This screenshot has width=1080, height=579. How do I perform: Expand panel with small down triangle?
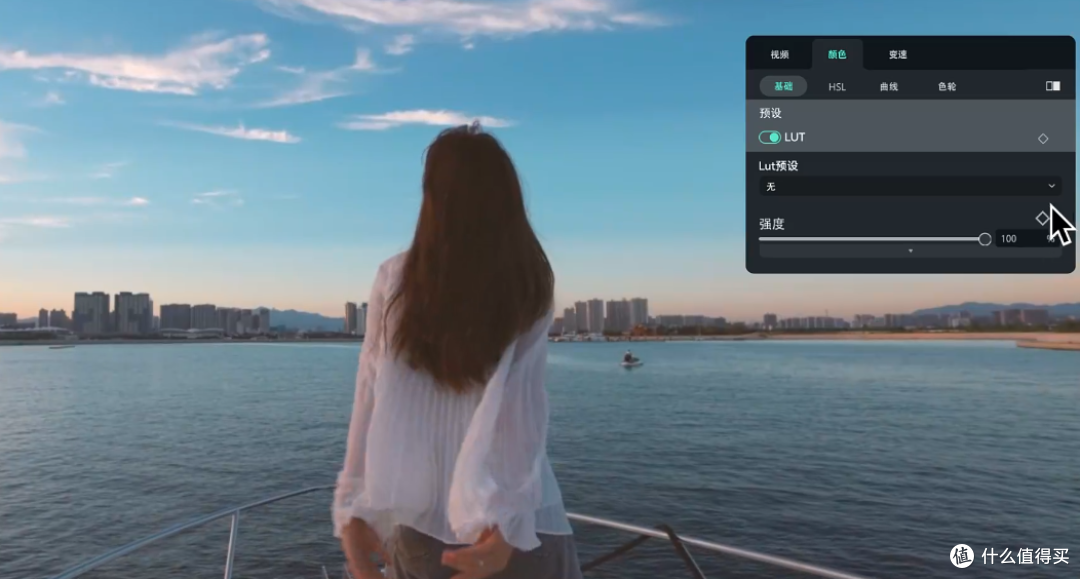coord(910,251)
